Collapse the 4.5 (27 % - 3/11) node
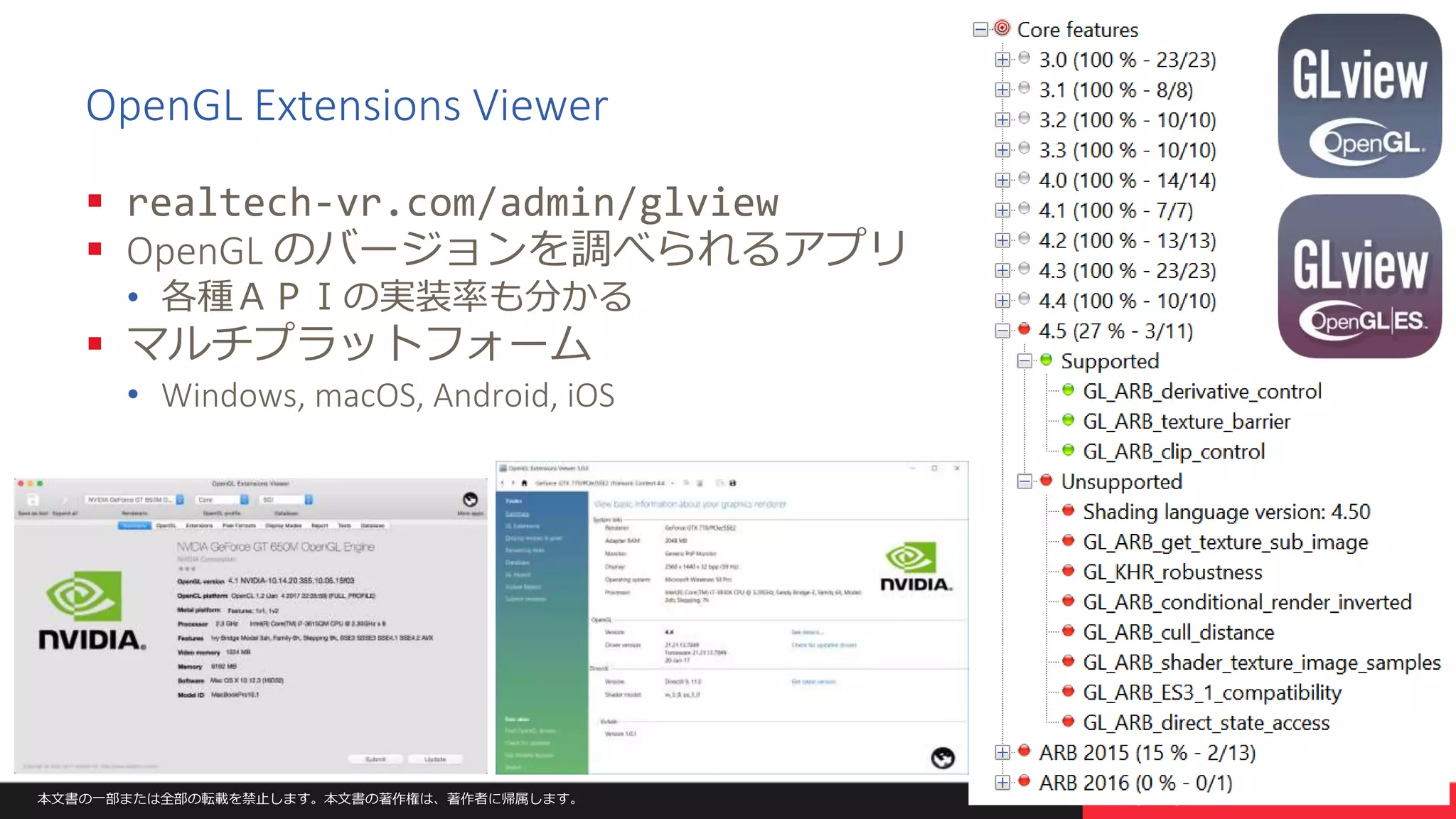 point(1002,331)
